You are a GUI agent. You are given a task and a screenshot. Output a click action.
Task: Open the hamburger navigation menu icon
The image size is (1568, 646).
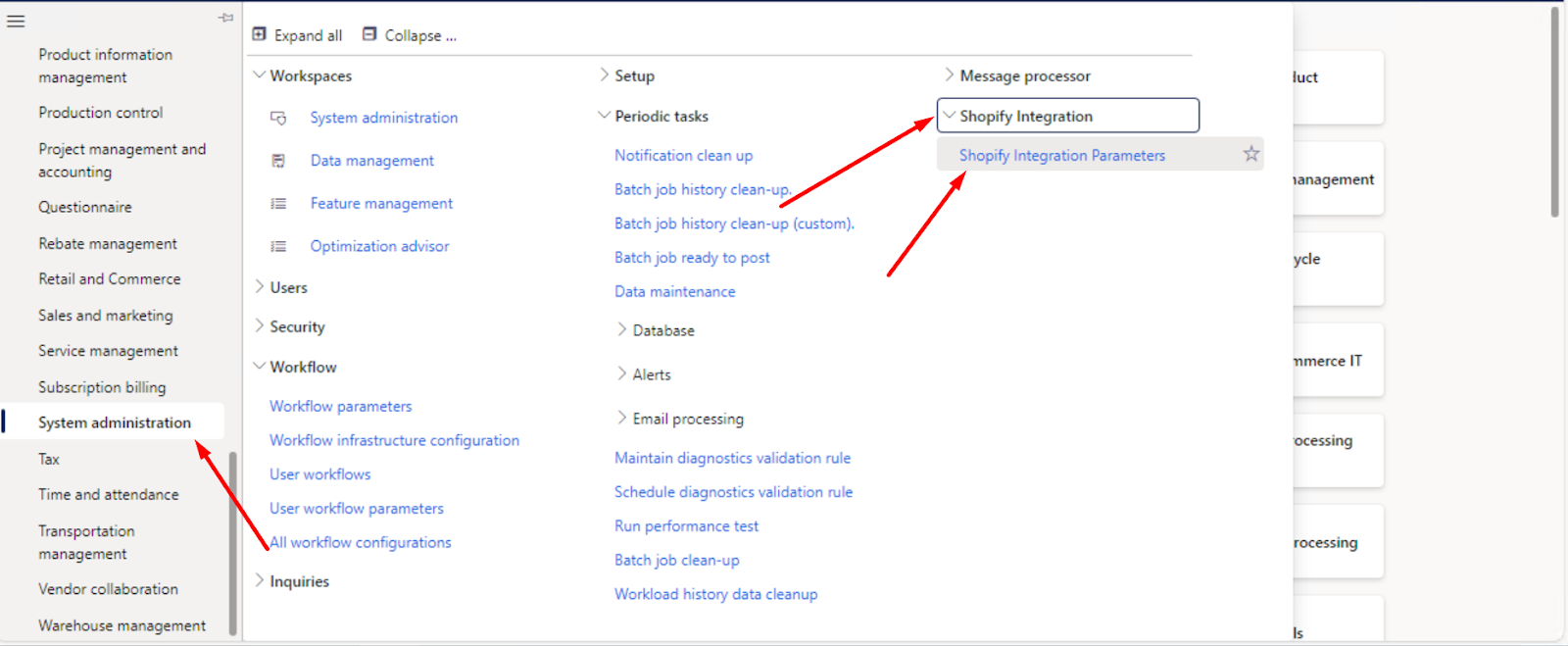pyautogui.click(x=16, y=21)
